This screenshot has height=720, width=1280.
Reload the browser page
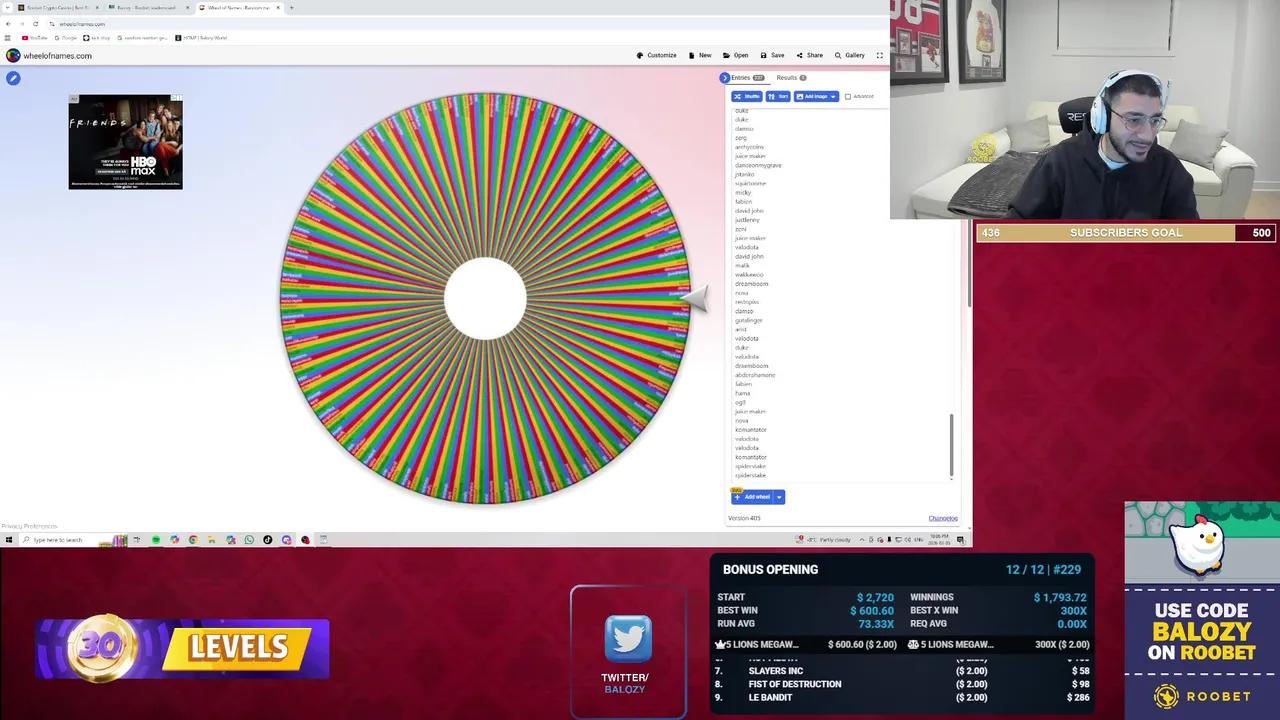[x=37, y=23]
